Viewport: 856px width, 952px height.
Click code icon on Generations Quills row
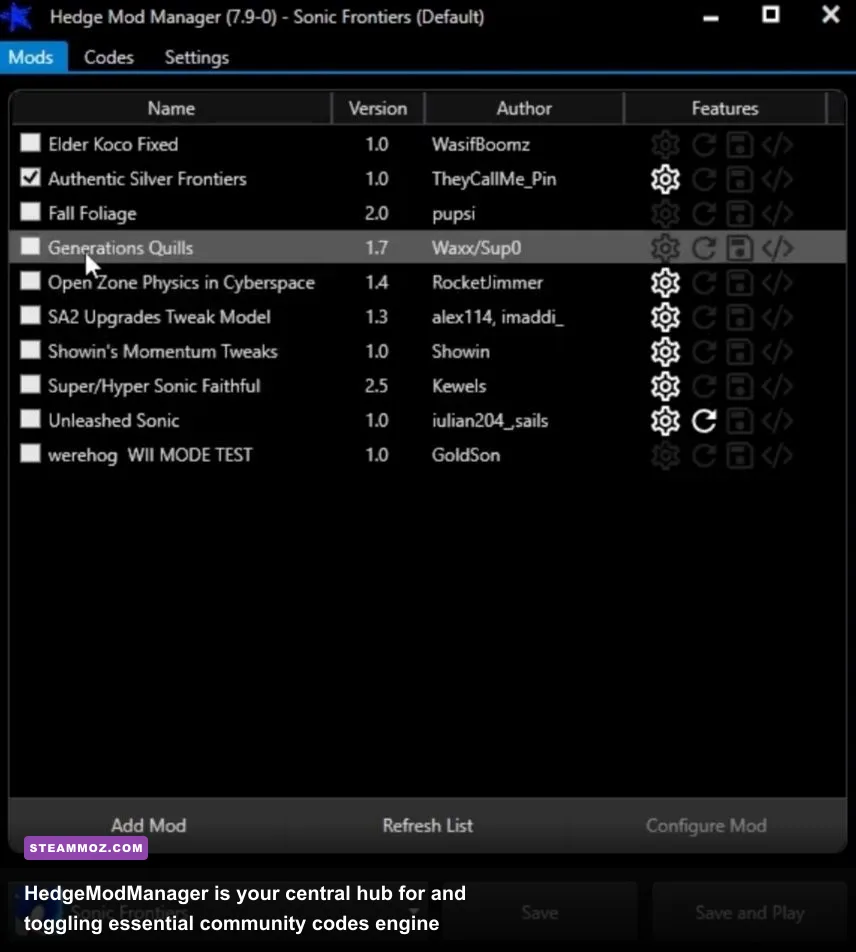[x=778, y=248]
